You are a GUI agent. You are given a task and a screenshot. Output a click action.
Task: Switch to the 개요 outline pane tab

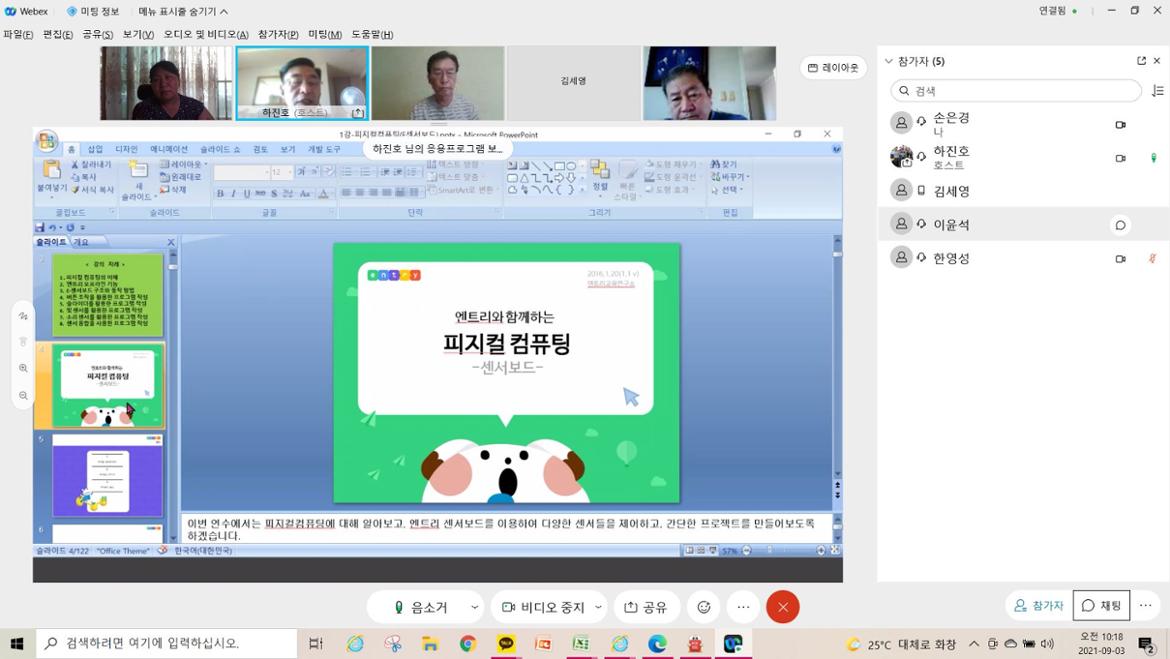tap(81, 242)
